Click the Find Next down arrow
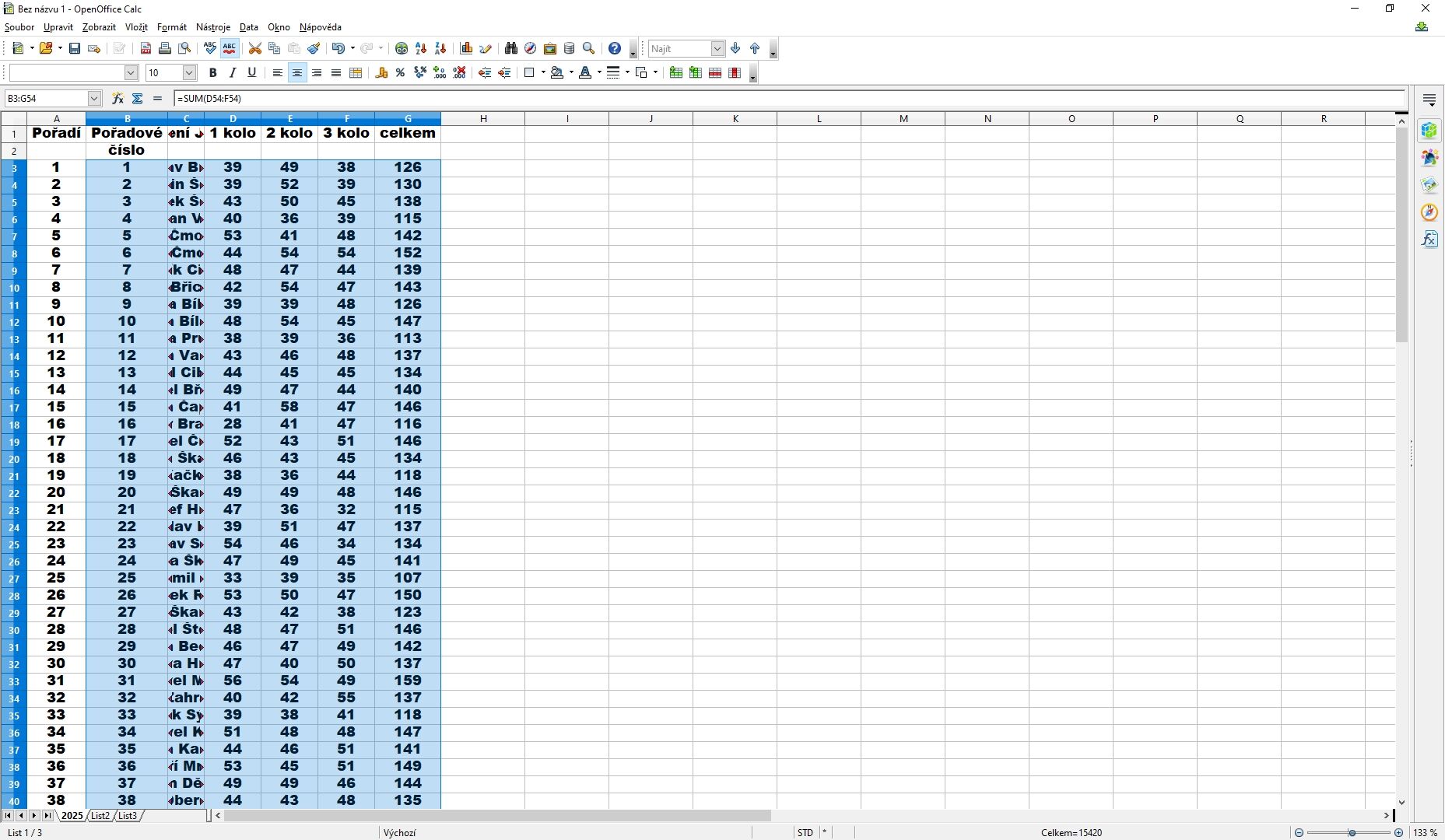Viewport: 1445px width, 840px height. [735, 48]
